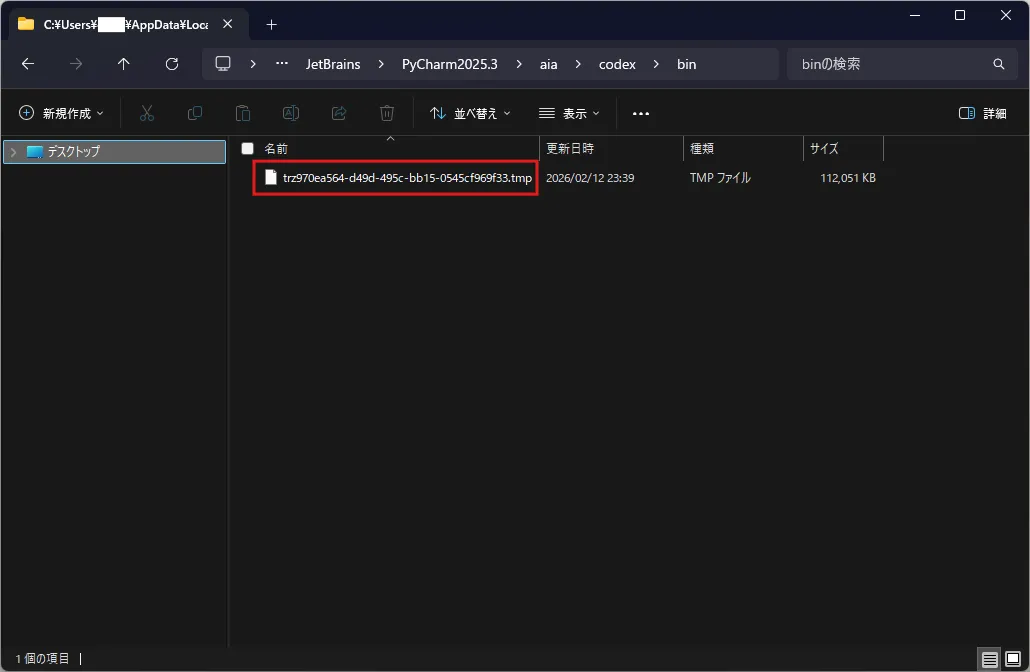Navigate back with the left arrow

coord(28,64)
